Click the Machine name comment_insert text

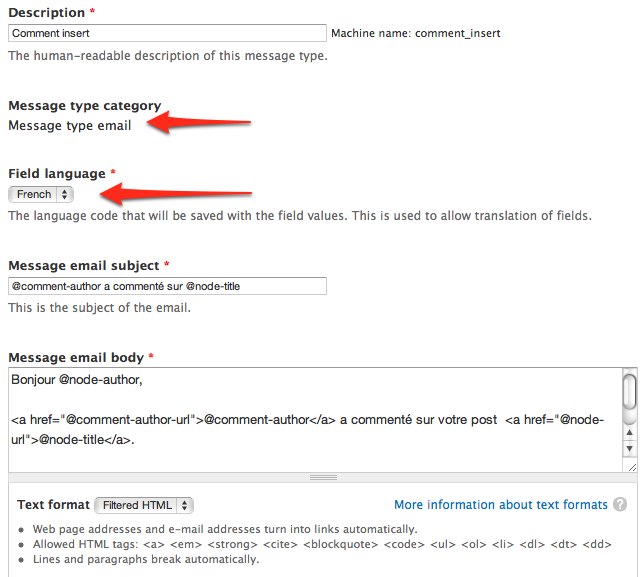[x=416, y=33]
